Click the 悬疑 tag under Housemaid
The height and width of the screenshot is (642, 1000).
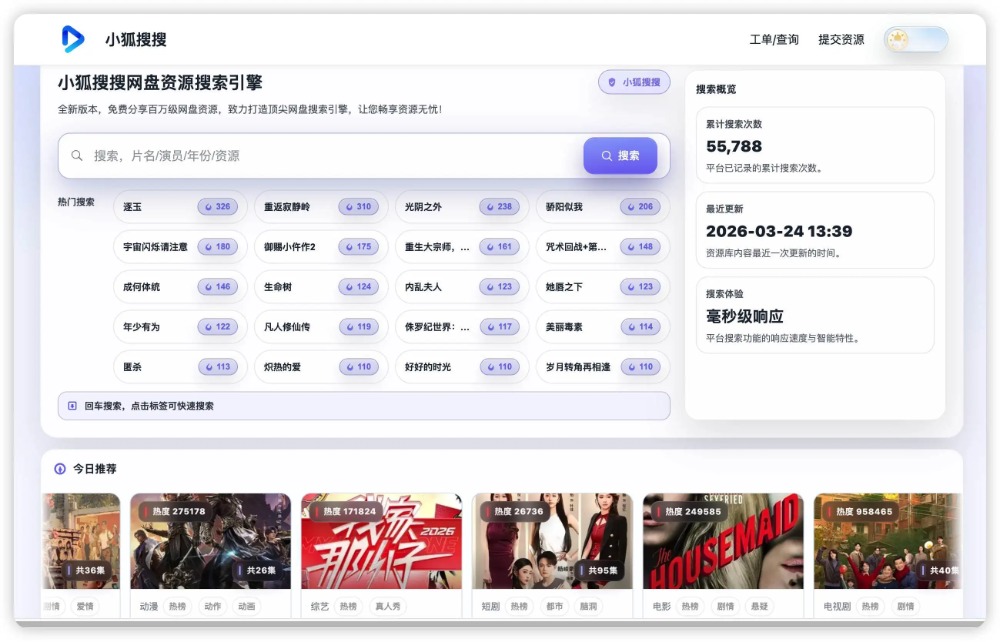pos(759,606)
